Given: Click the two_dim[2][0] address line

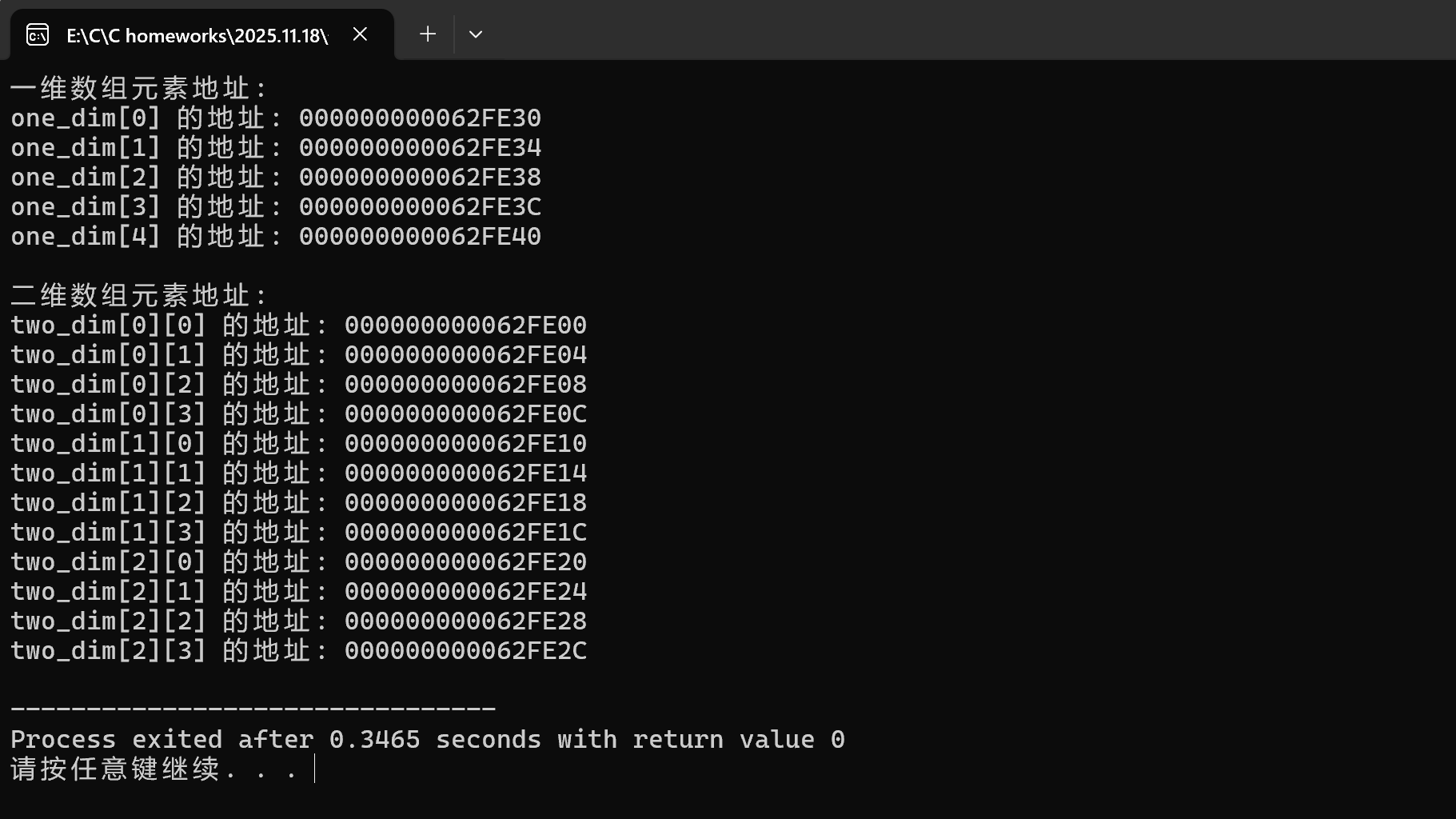Looking at the screenshot, I should [x=299, y=562].
